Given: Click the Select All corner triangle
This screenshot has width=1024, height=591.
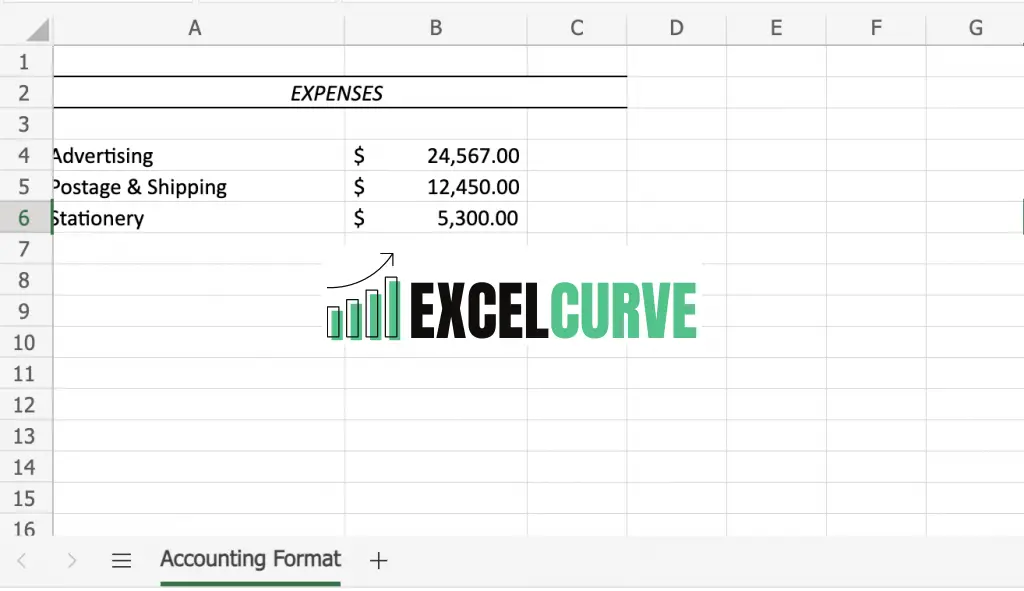Looking at the screenshot, I should 38,30.
